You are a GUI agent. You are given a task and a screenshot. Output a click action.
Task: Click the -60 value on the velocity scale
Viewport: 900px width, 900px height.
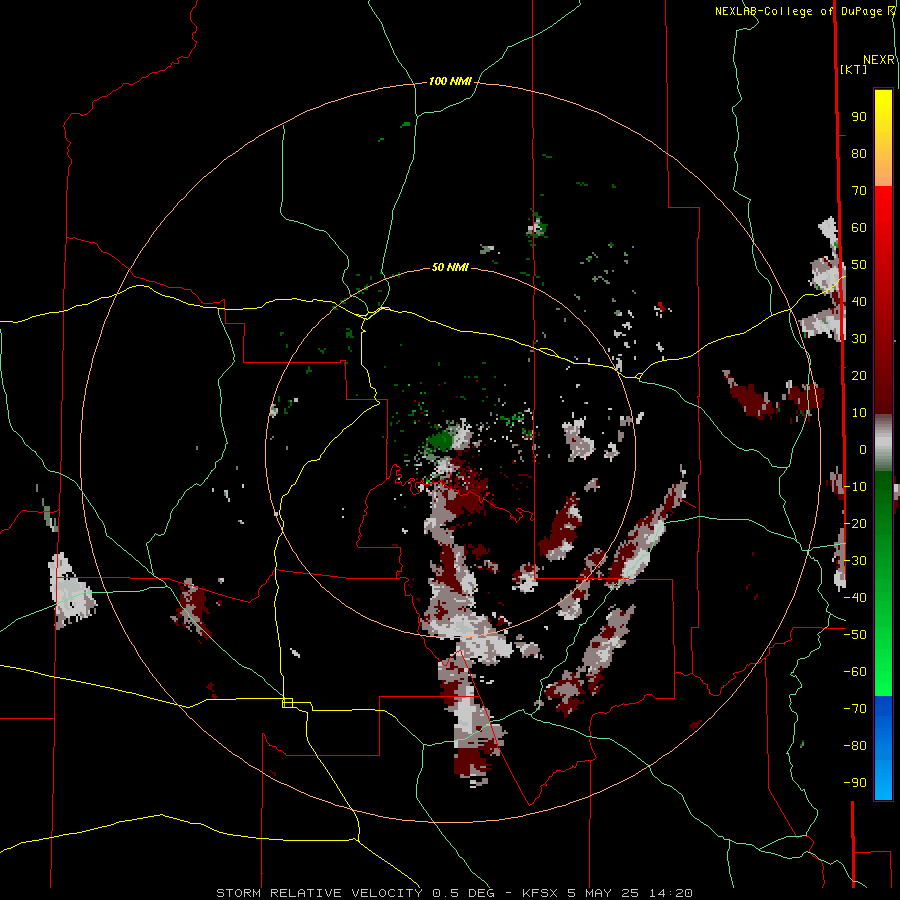pos(855,672)
